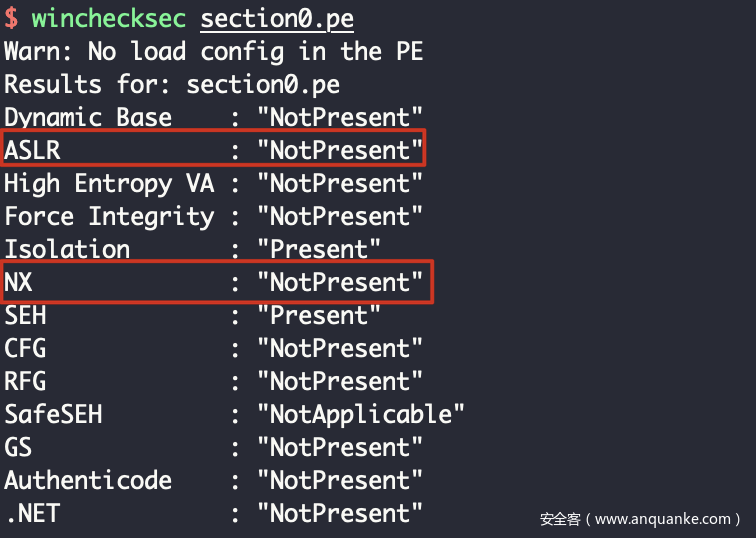Click the Isolation "Present" value

[x=319, y=250]
